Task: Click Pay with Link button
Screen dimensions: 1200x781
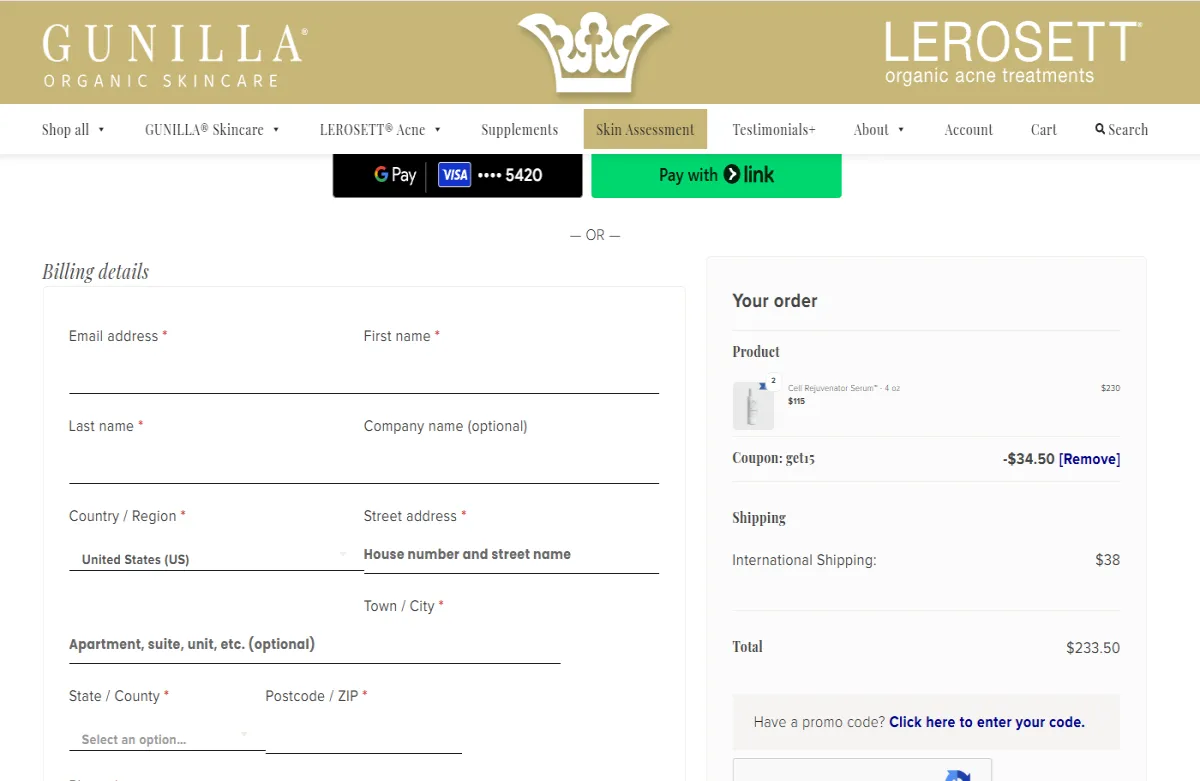Action: coord(716,174)
